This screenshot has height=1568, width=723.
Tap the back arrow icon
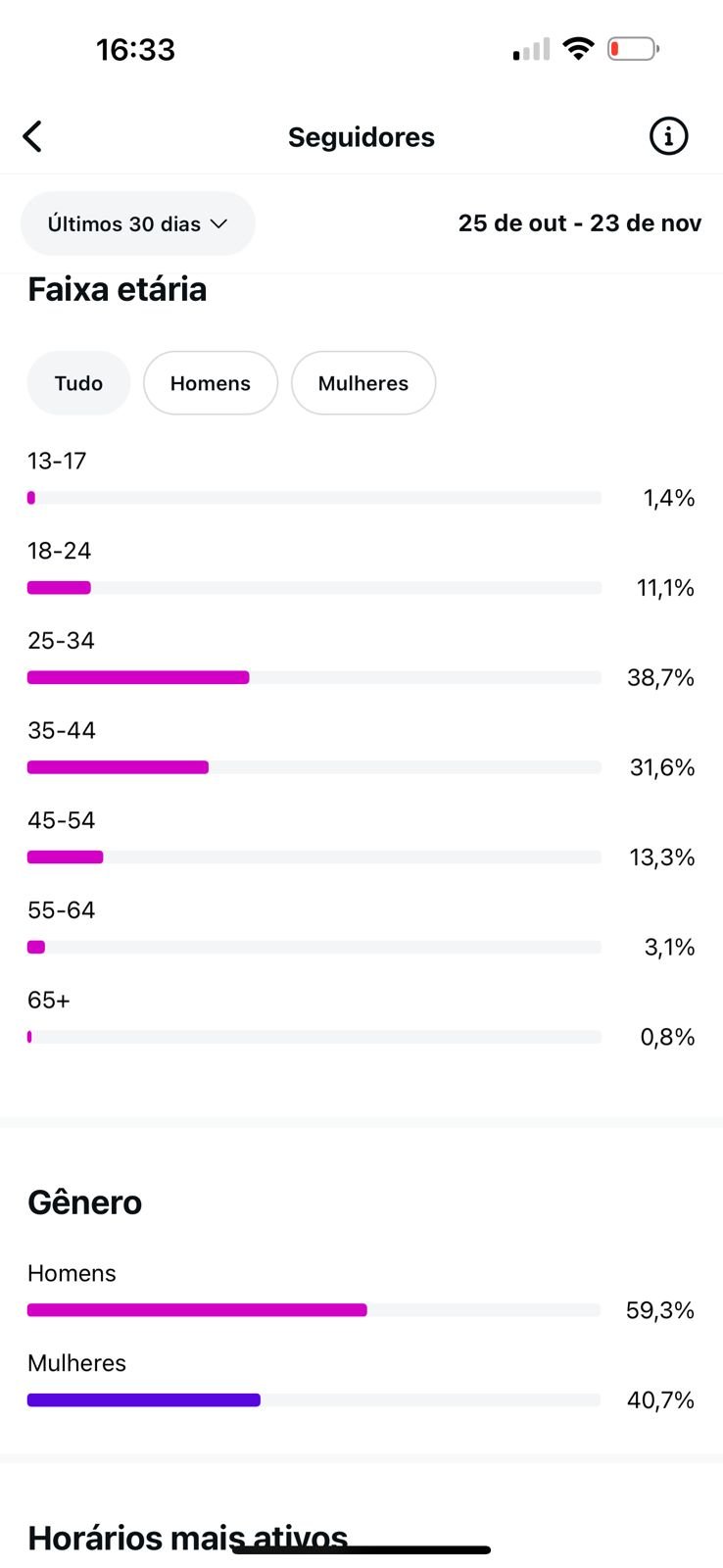[32, 137]
